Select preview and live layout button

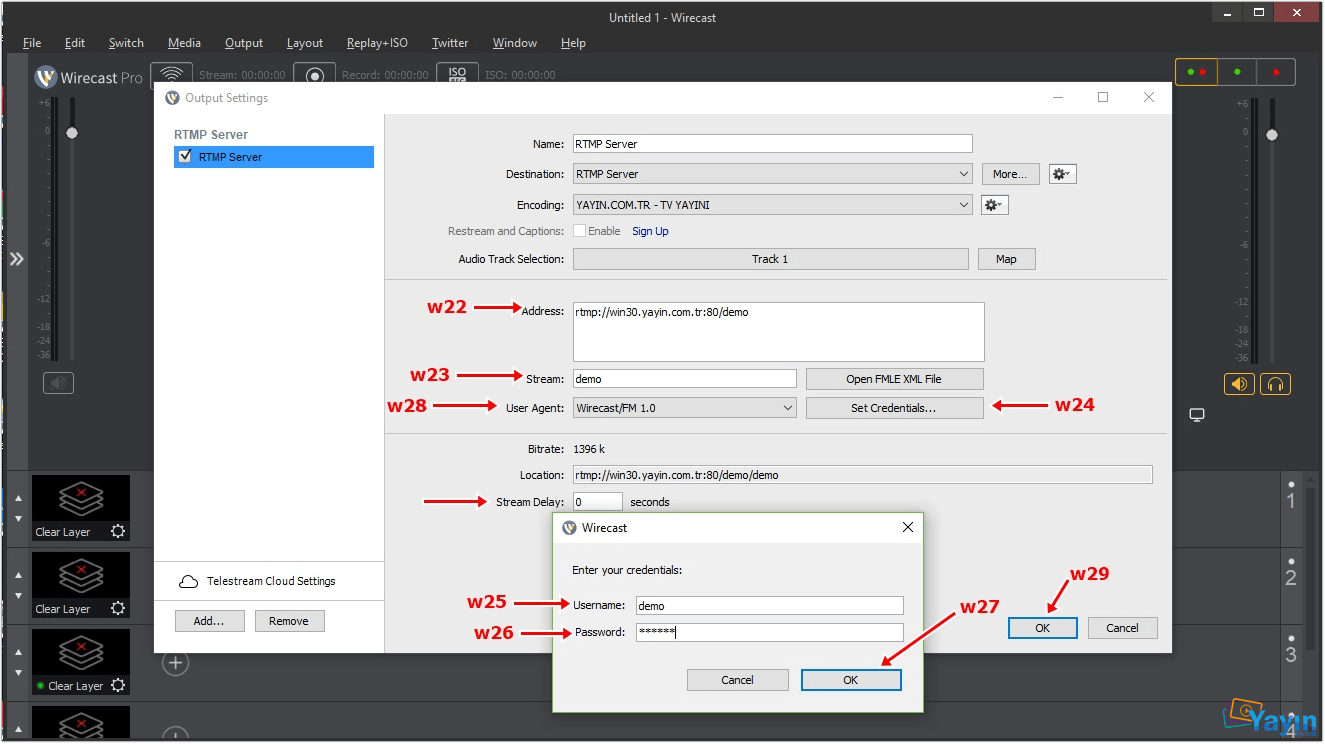(x=1195, y=72)
